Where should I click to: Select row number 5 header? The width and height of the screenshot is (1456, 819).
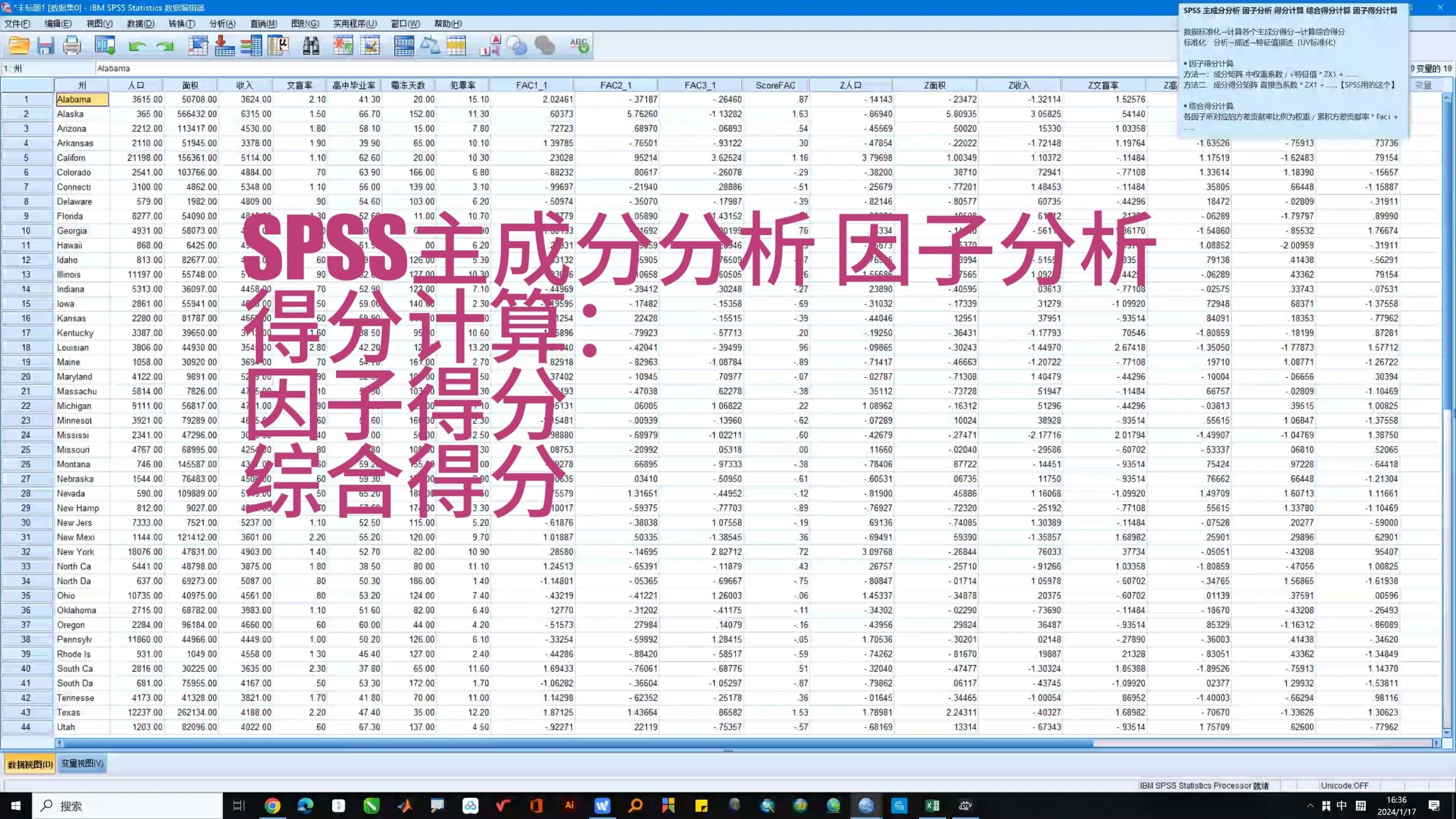[26, 158]
